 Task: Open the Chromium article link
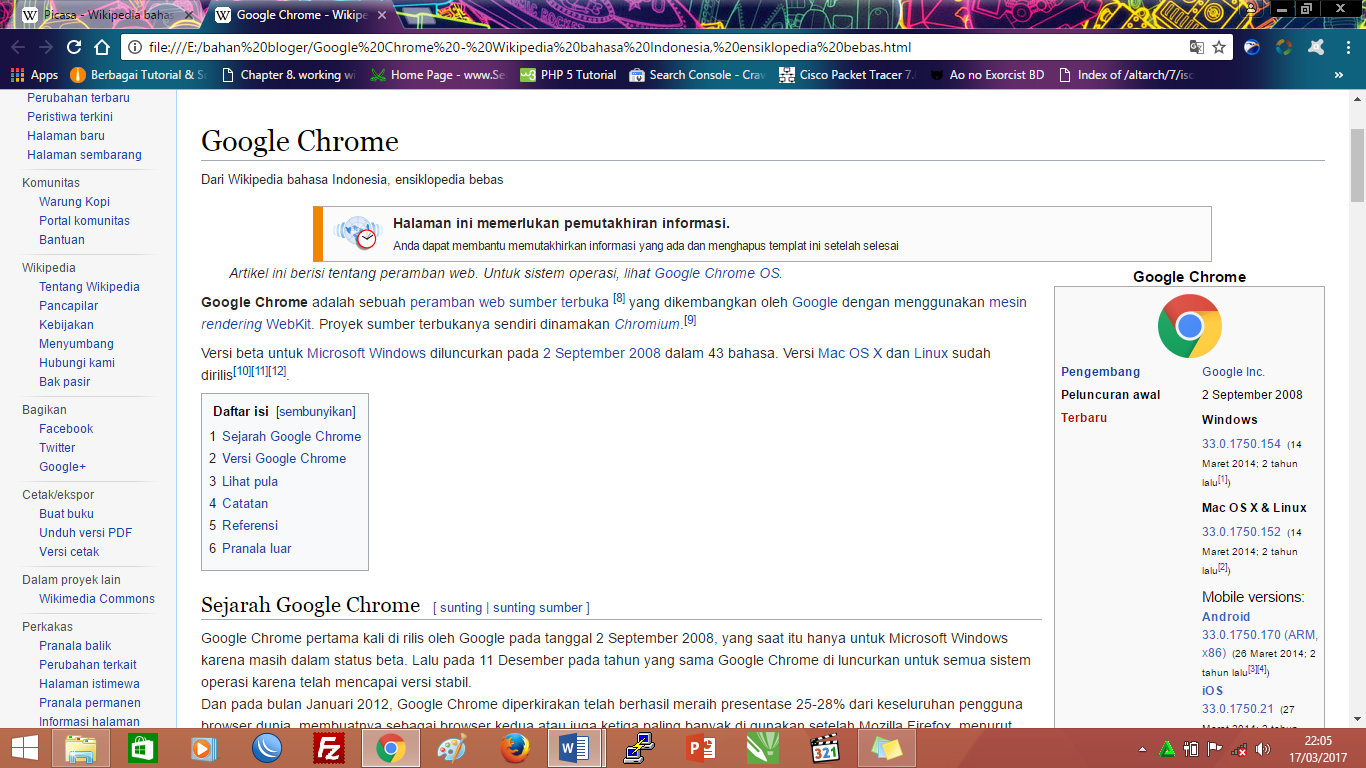tap(647, 324)
